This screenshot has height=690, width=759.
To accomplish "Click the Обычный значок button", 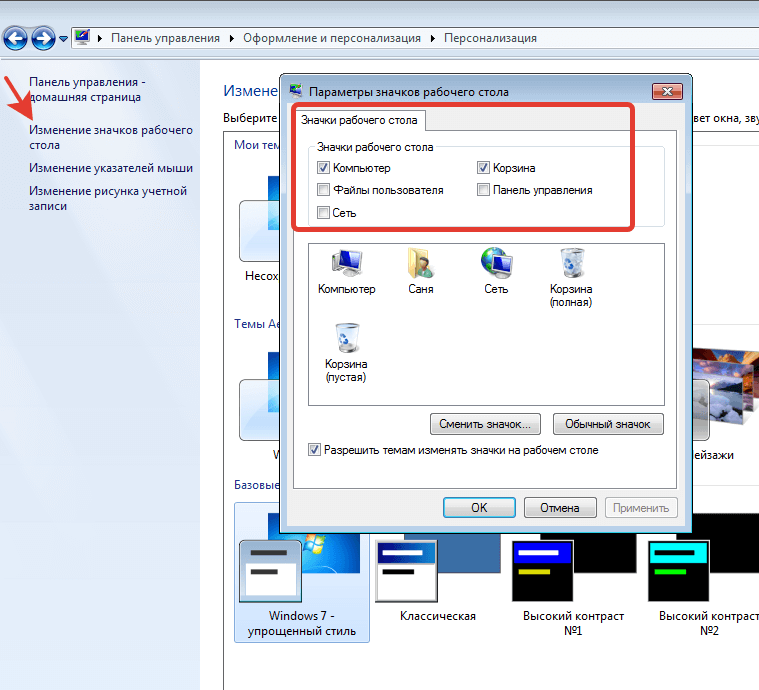I will click(x=608, y=424).
